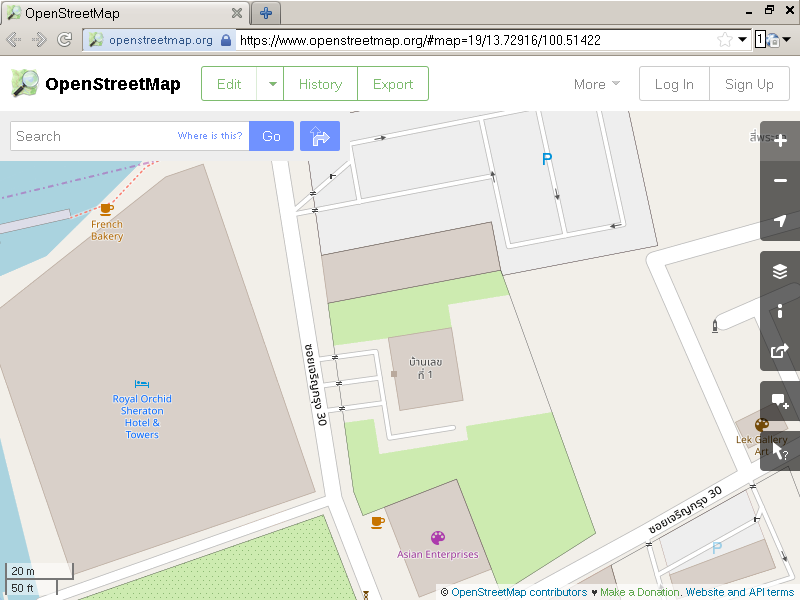Image resolution: width=800 pixels, height=600 pixels.
Task: Open the More dropdown menu
Action: [597, 84]
